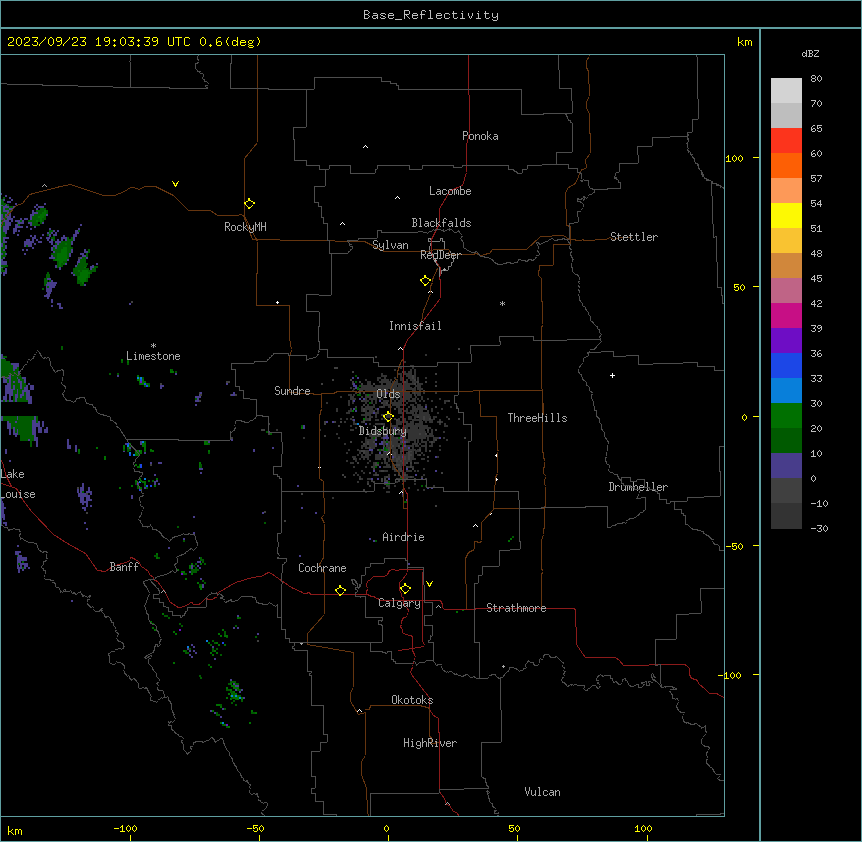Pick the yellow 51-54 dBZ legend swatch

[786, 215]
